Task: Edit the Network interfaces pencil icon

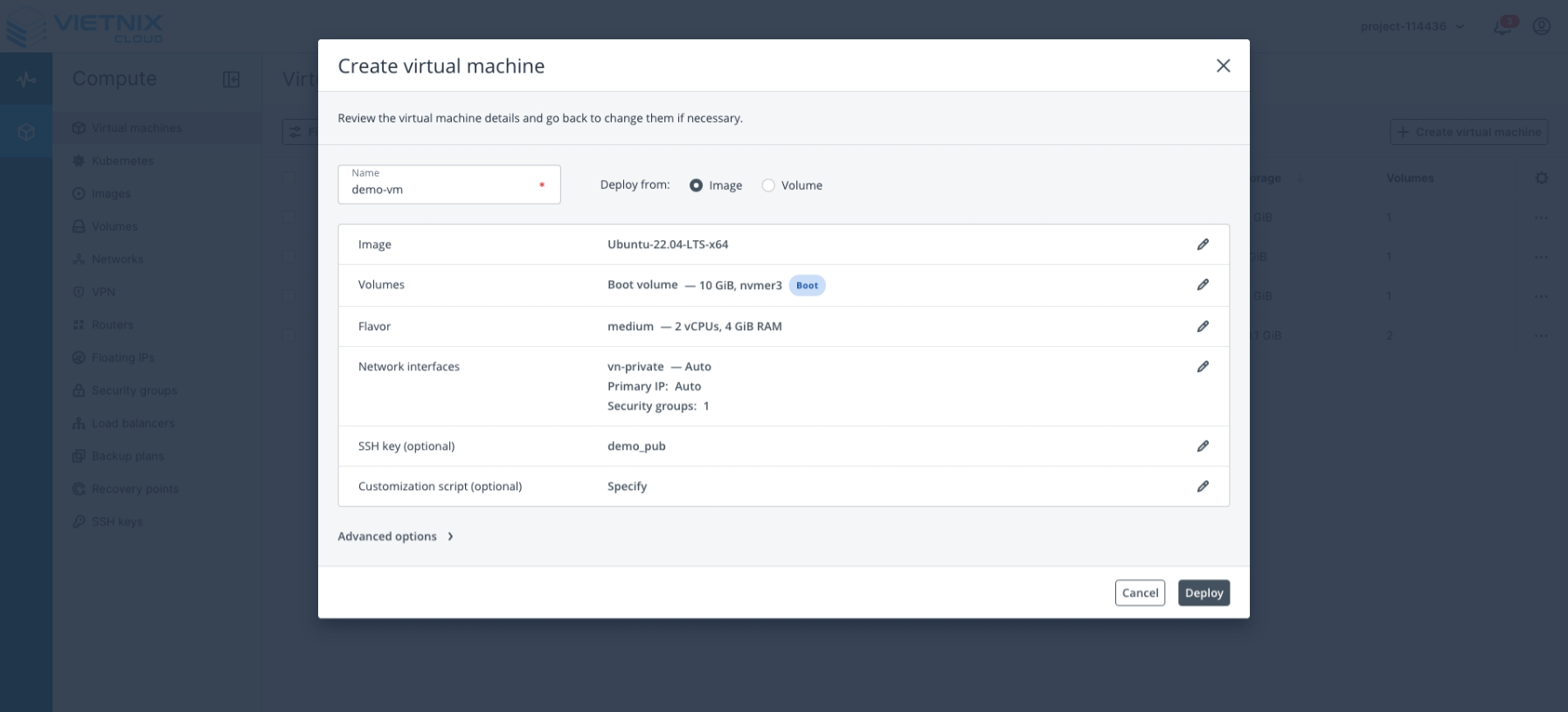Action: click(x=1203, y=367)
